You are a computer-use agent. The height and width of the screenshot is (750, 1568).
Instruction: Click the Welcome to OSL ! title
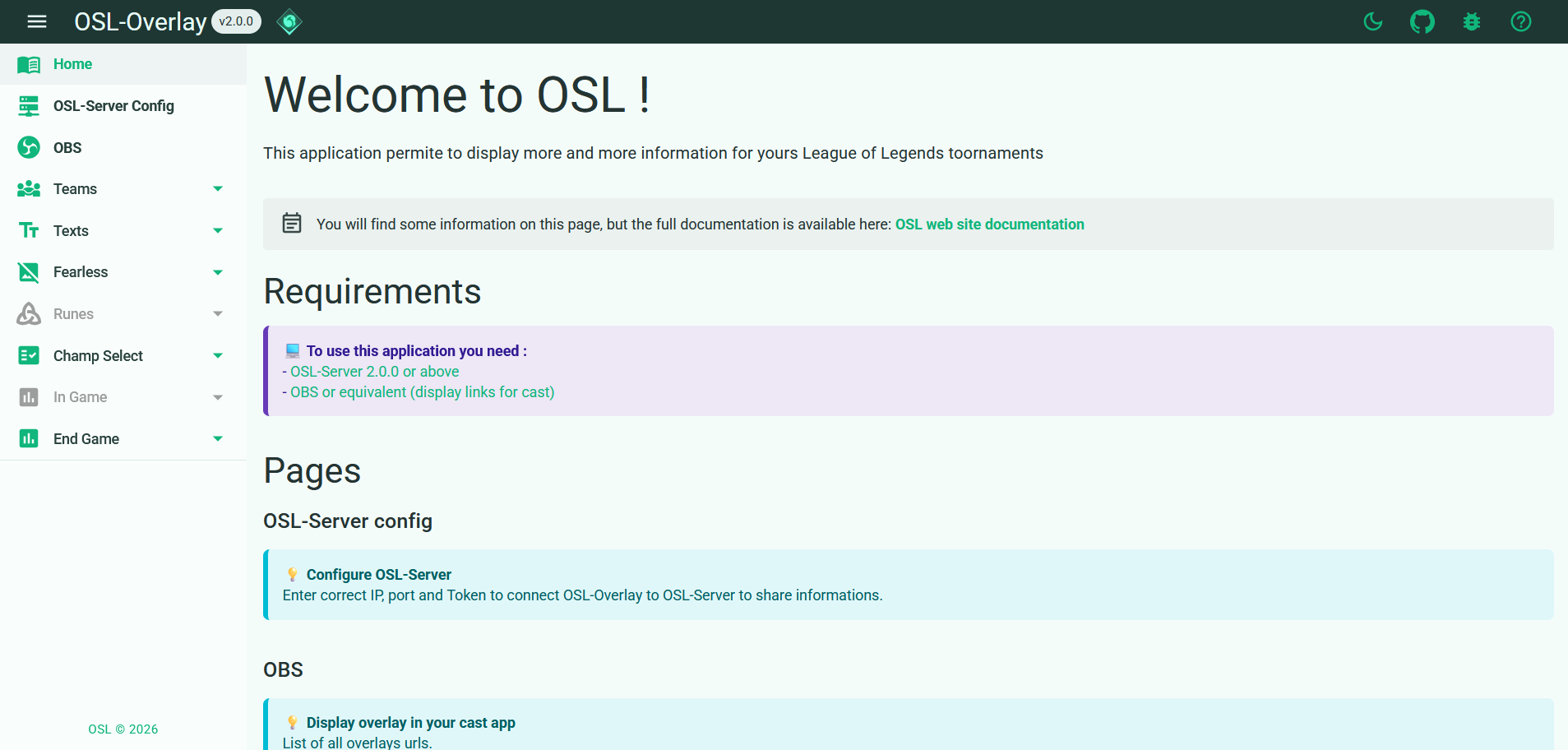(457, 95)
